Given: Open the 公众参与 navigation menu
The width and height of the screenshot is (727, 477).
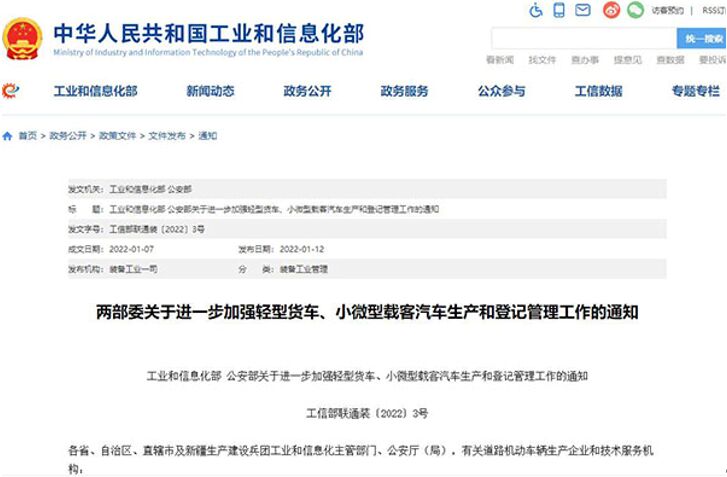Looking at the screenshot, I should pyautogui.click(x=502, y=91).
